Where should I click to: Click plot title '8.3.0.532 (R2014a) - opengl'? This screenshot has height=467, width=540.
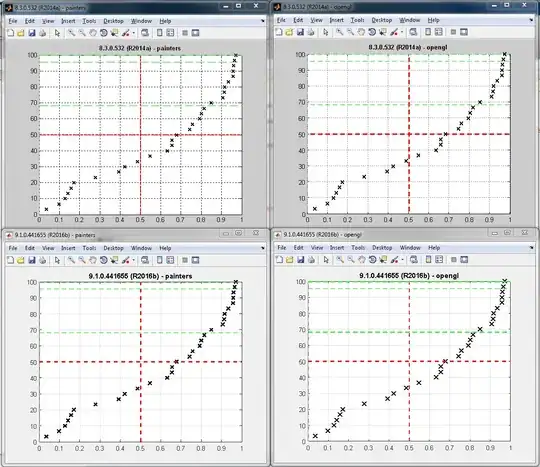pyautogui.click(x=408, y=47)
